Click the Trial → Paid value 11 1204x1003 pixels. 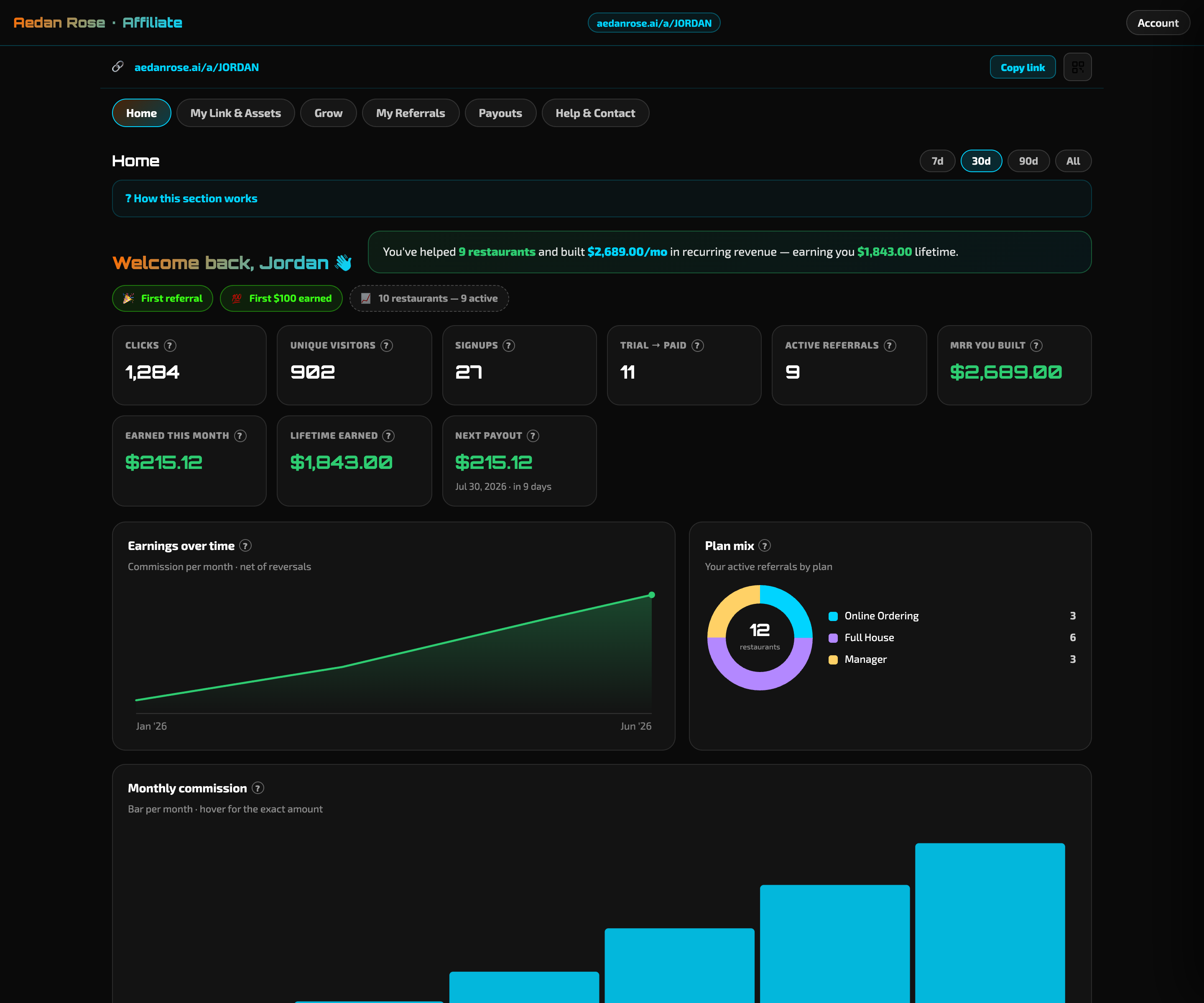[x=627, y=372]
